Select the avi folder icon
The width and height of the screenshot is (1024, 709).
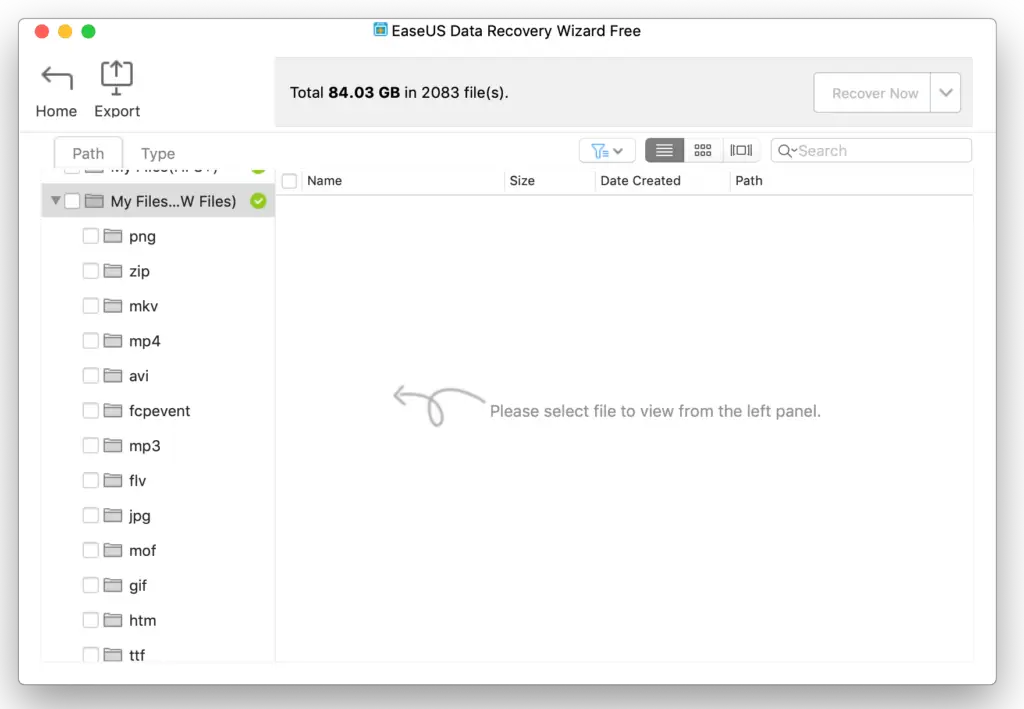(x=113, y=375)
